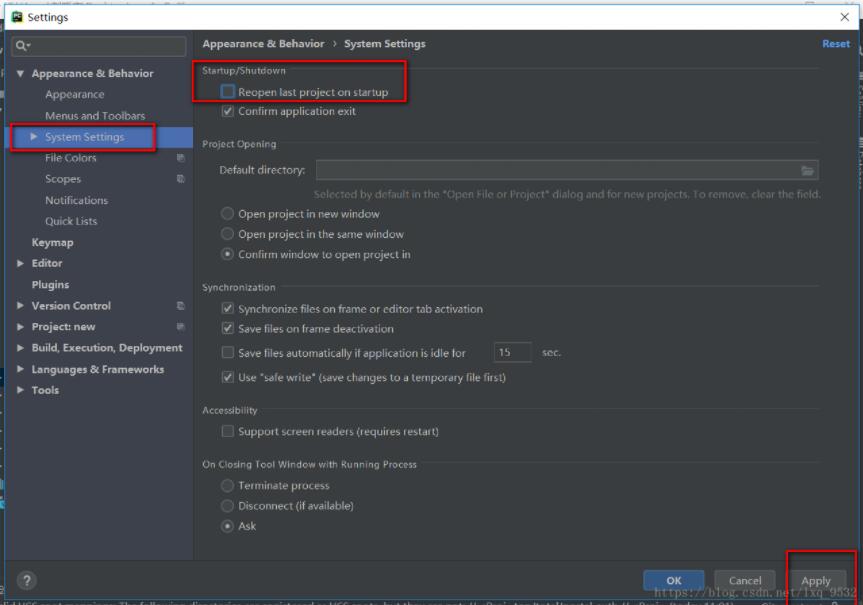This screenshot has height=605, width=863.
Task: Click the idle seconds field showing 15
Action: tap(512, 352)
